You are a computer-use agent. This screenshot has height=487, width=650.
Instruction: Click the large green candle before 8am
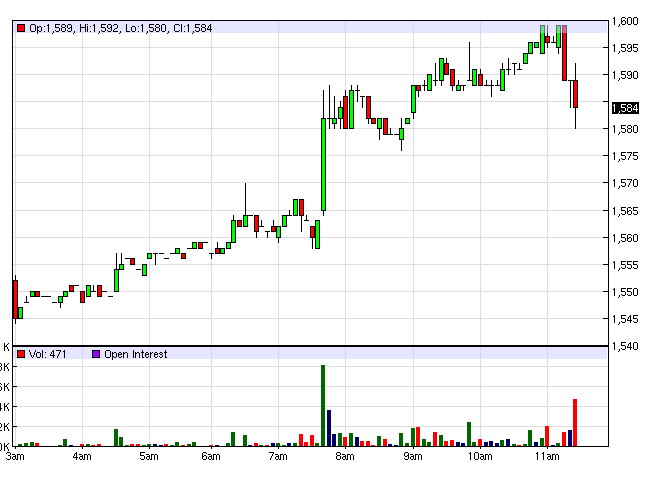click(323, 165)
